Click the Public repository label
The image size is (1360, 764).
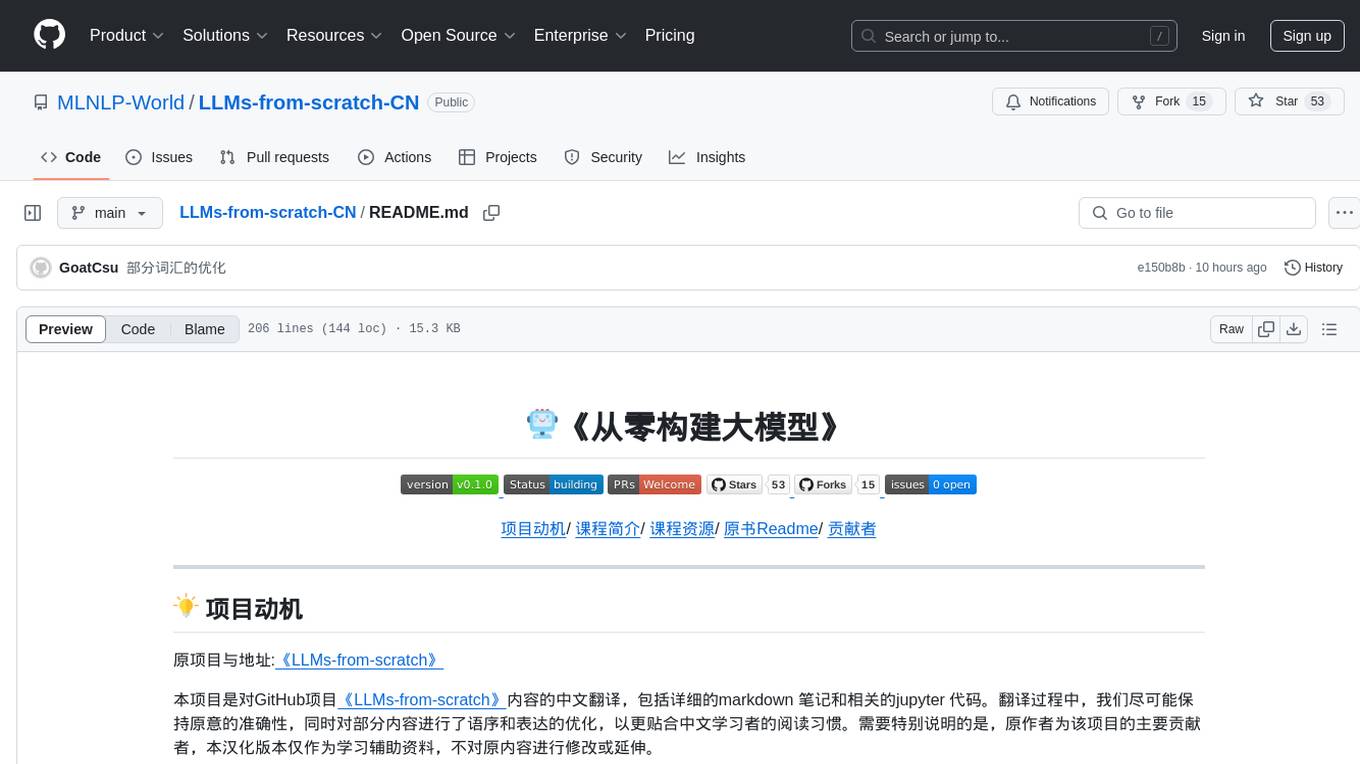[451, 102]
